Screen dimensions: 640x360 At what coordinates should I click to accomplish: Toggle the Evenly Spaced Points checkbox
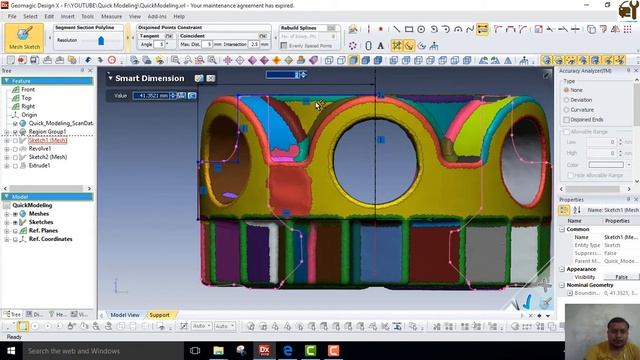click(x=284, y=46)
